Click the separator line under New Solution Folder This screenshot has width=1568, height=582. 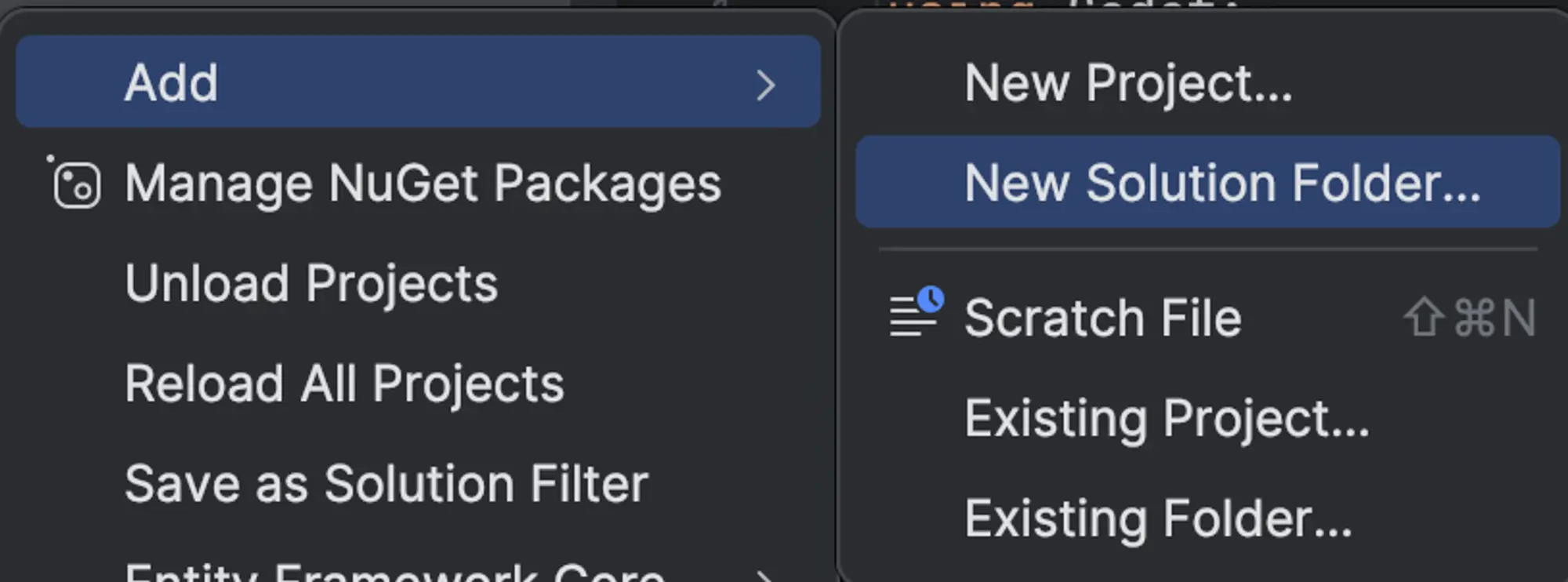(x=1207, y=249)
